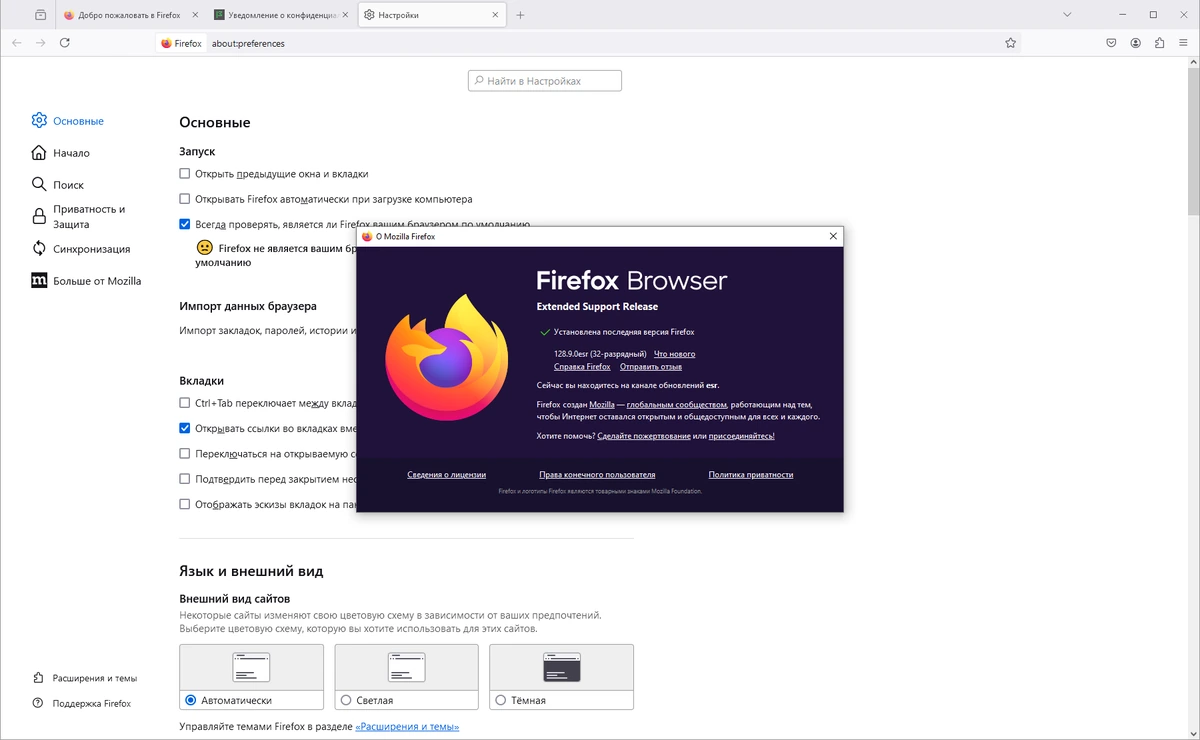1200x740 pixels.
Task: Open «Расширения и темы» link below themes
Action: coord(407,726)
